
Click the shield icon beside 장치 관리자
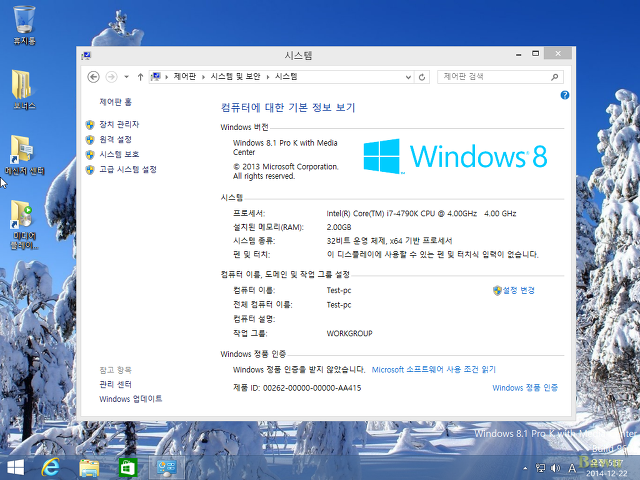click(90, 124)
